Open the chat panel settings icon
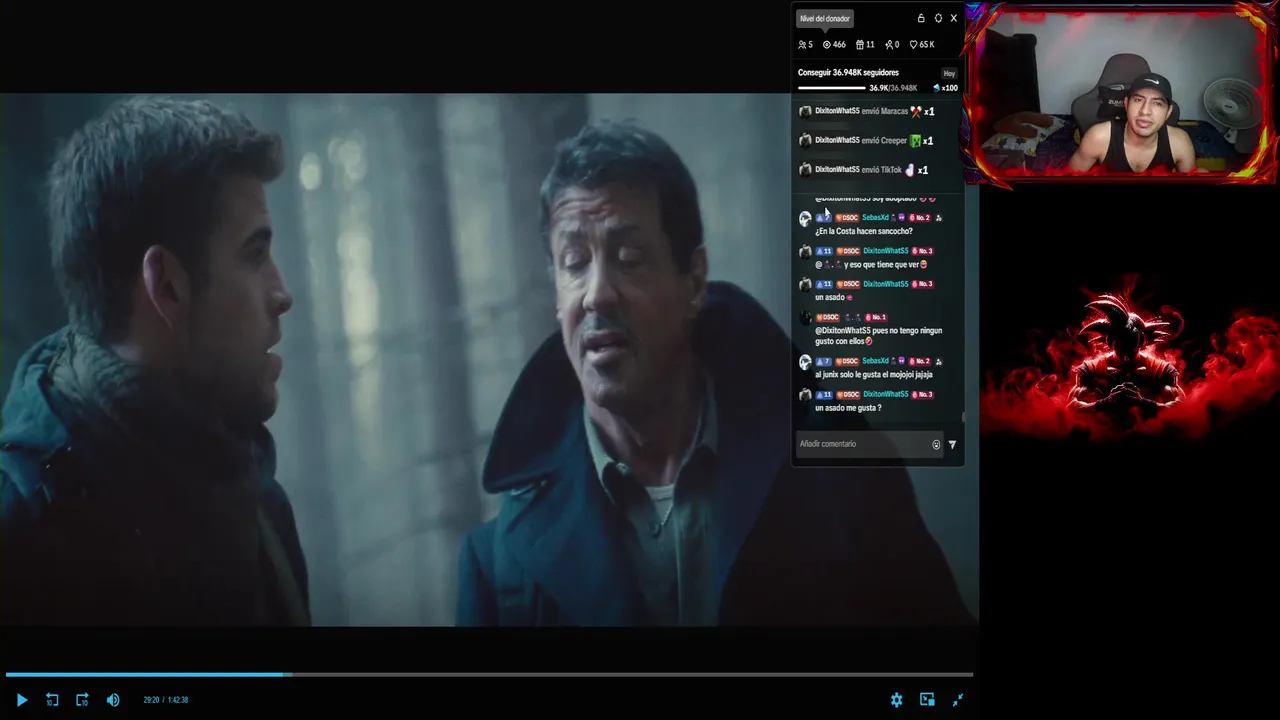 point(938,18)
